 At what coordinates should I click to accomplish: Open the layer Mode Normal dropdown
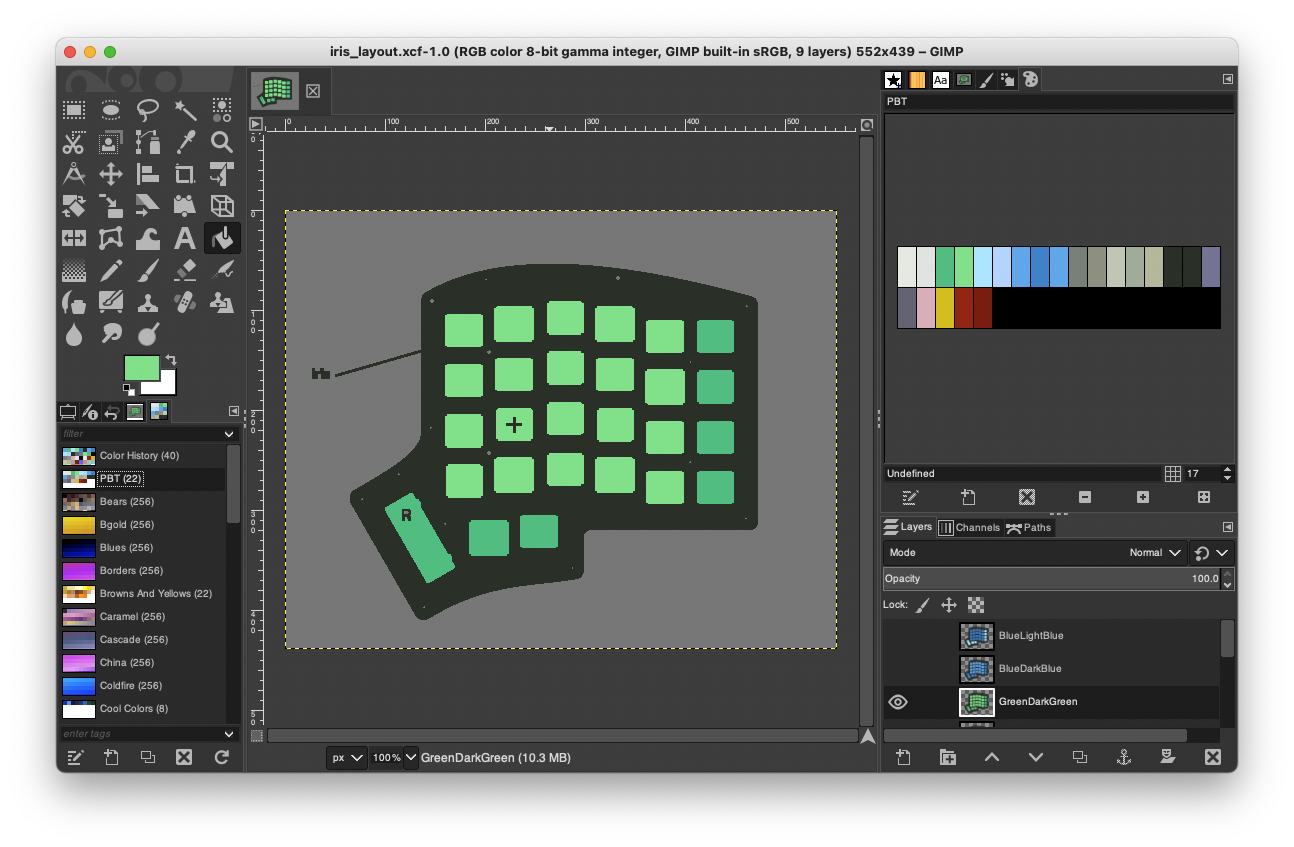1035,552
